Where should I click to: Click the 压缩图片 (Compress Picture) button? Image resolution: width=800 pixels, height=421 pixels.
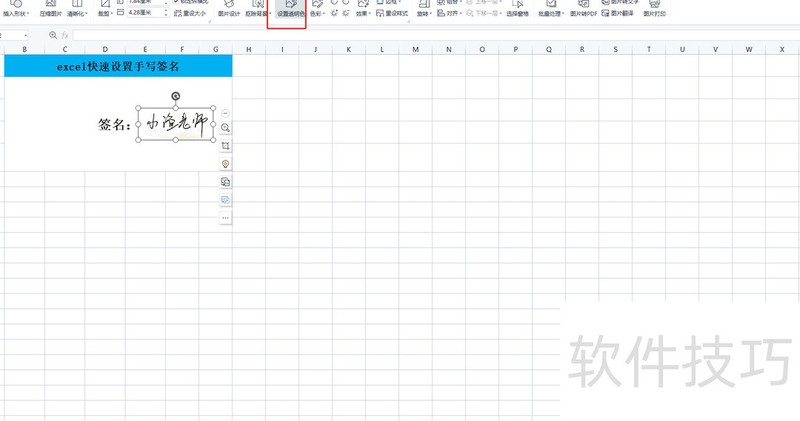coord(51,8)
